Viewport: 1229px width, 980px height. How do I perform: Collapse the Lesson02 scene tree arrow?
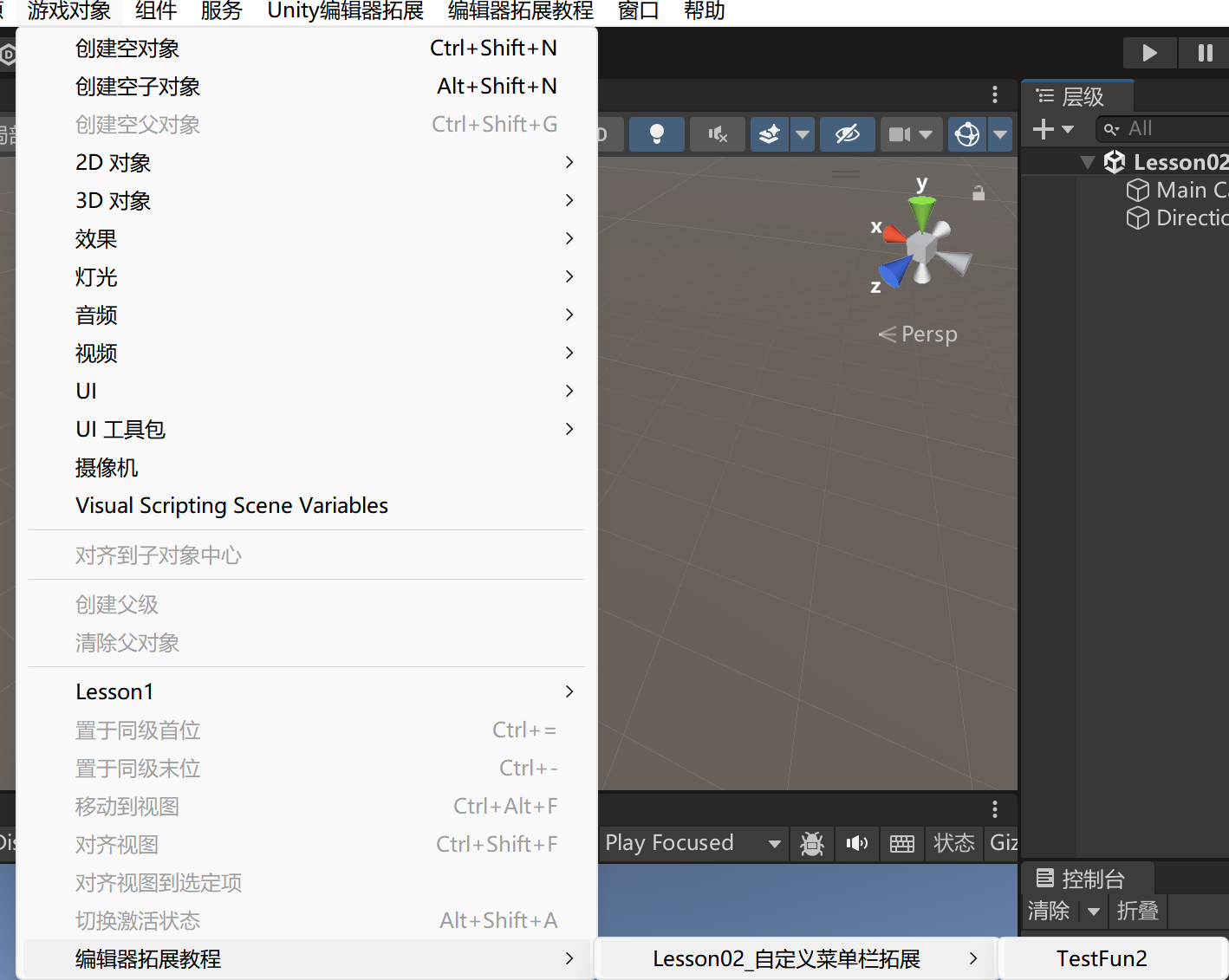[1088, 162]
